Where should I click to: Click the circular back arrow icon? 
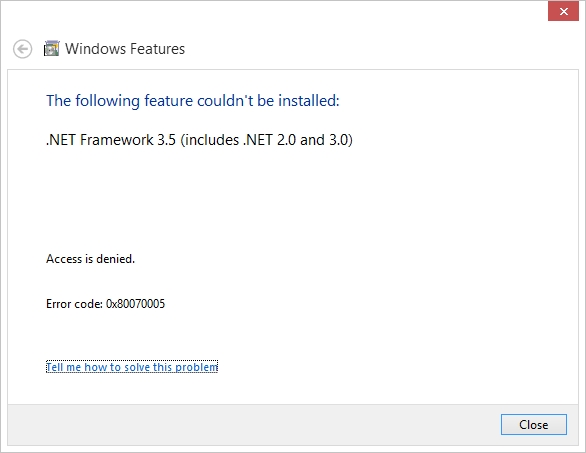[x=22, y=49]
